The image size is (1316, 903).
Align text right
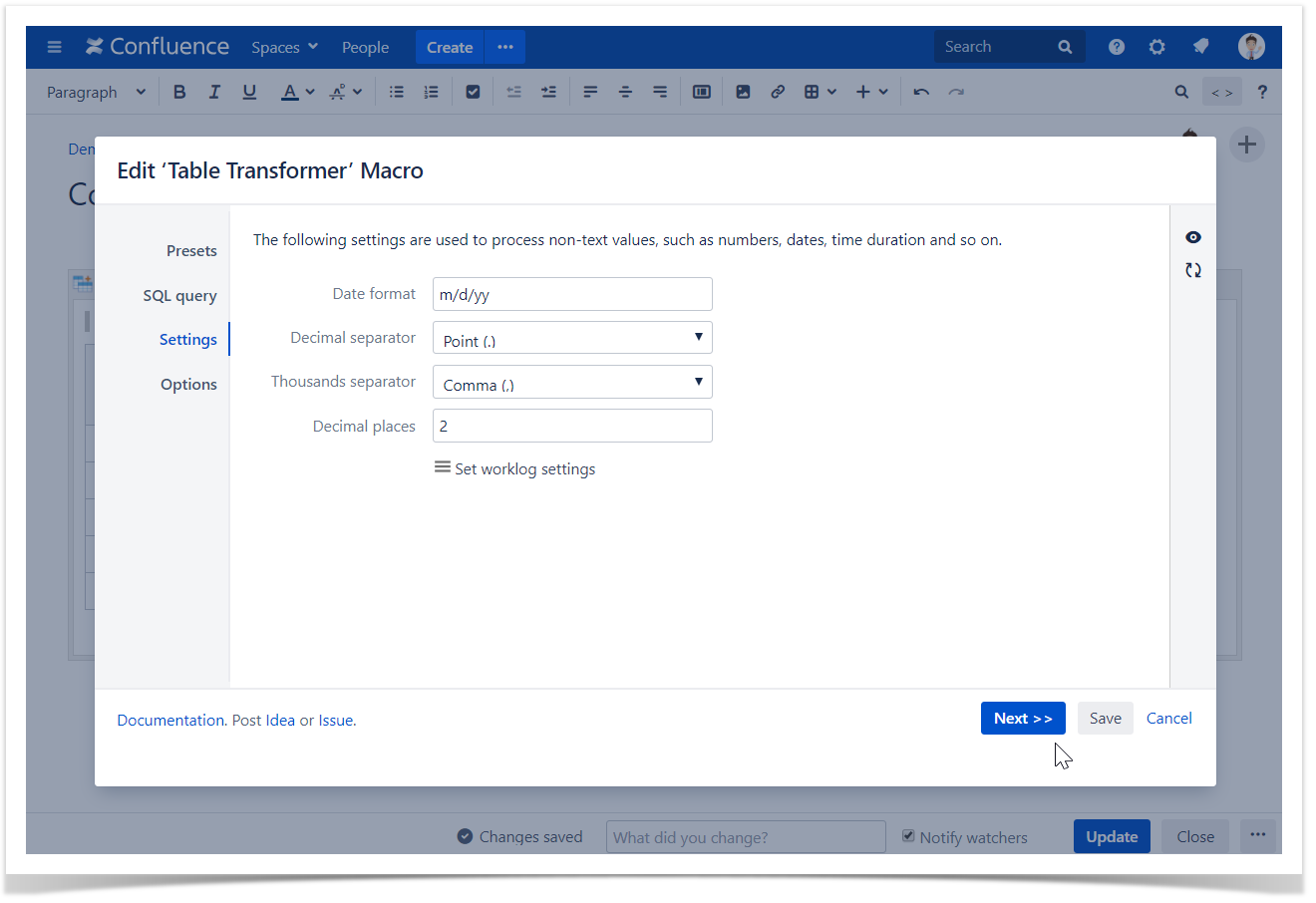click(660, 92)
